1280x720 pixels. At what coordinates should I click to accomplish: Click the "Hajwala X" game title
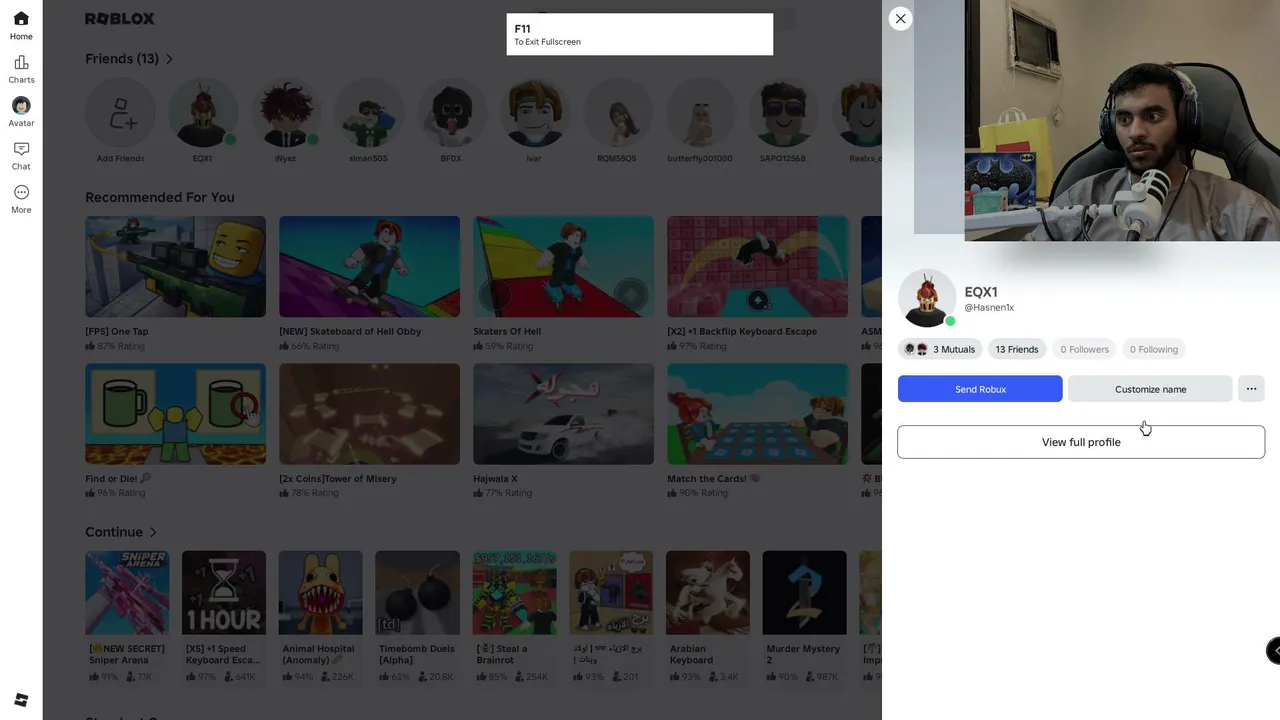(495, 478)
